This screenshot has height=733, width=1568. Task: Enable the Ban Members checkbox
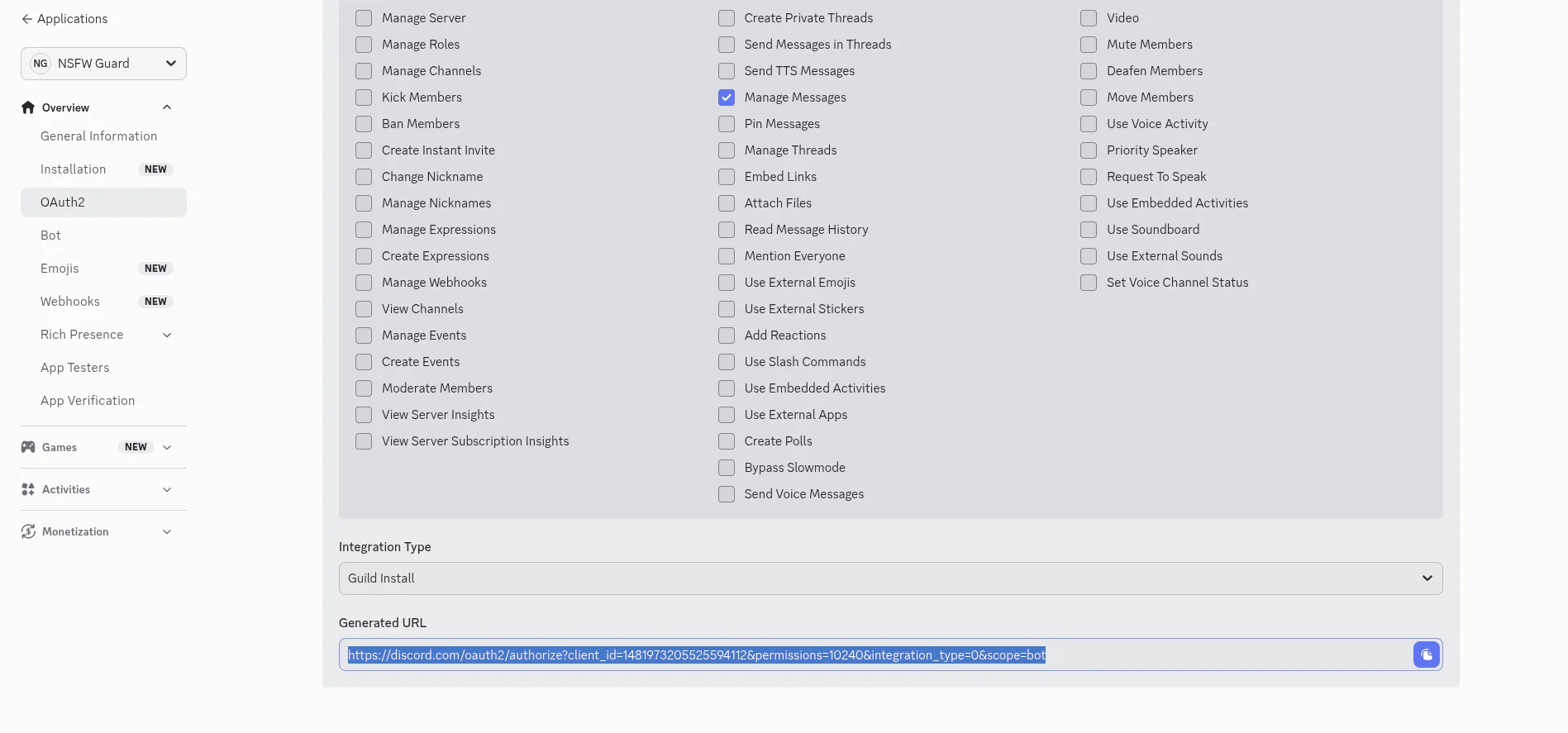coord(364,124)
